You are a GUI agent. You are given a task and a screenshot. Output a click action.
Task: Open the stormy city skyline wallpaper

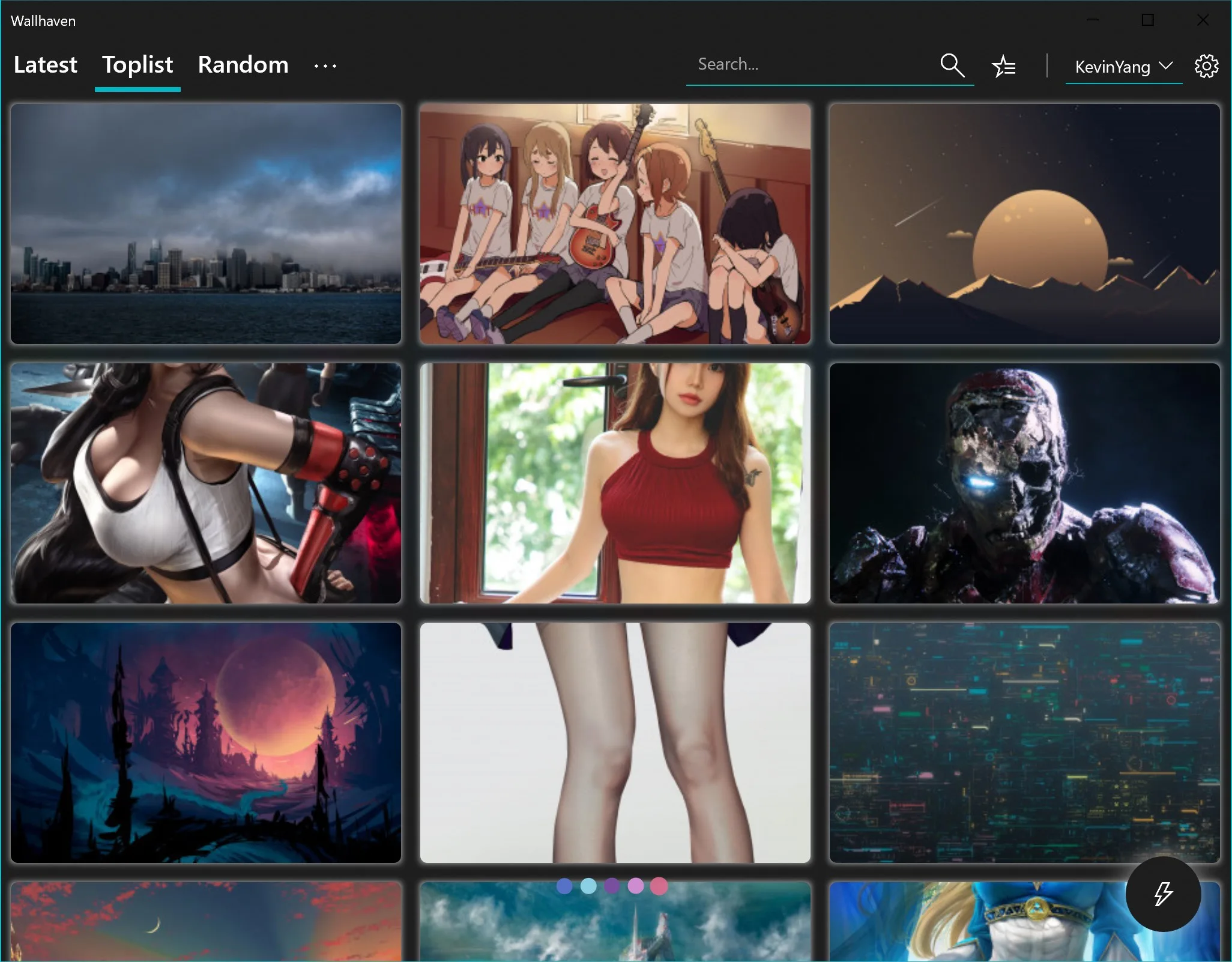[206, 223]
